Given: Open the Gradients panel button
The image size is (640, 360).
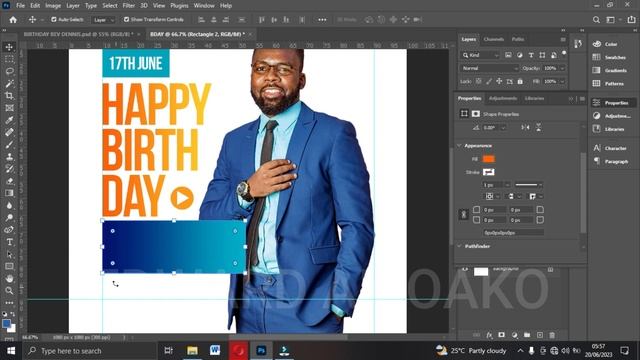Looking at the screenshot, I should [612, 70].
